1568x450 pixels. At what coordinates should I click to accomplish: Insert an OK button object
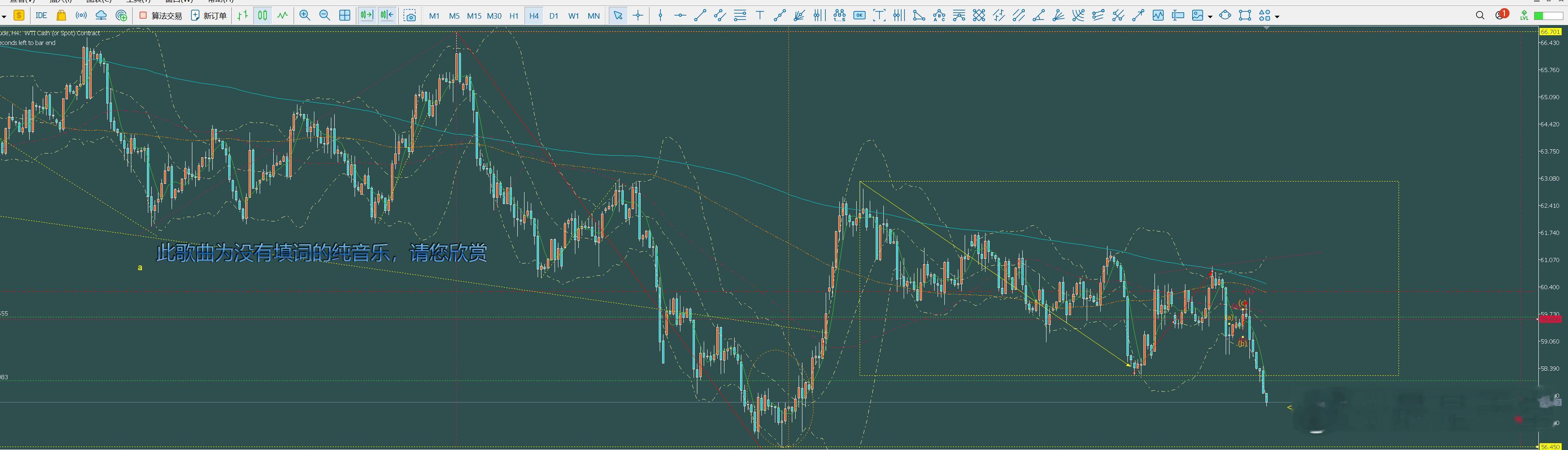point(860,15)
